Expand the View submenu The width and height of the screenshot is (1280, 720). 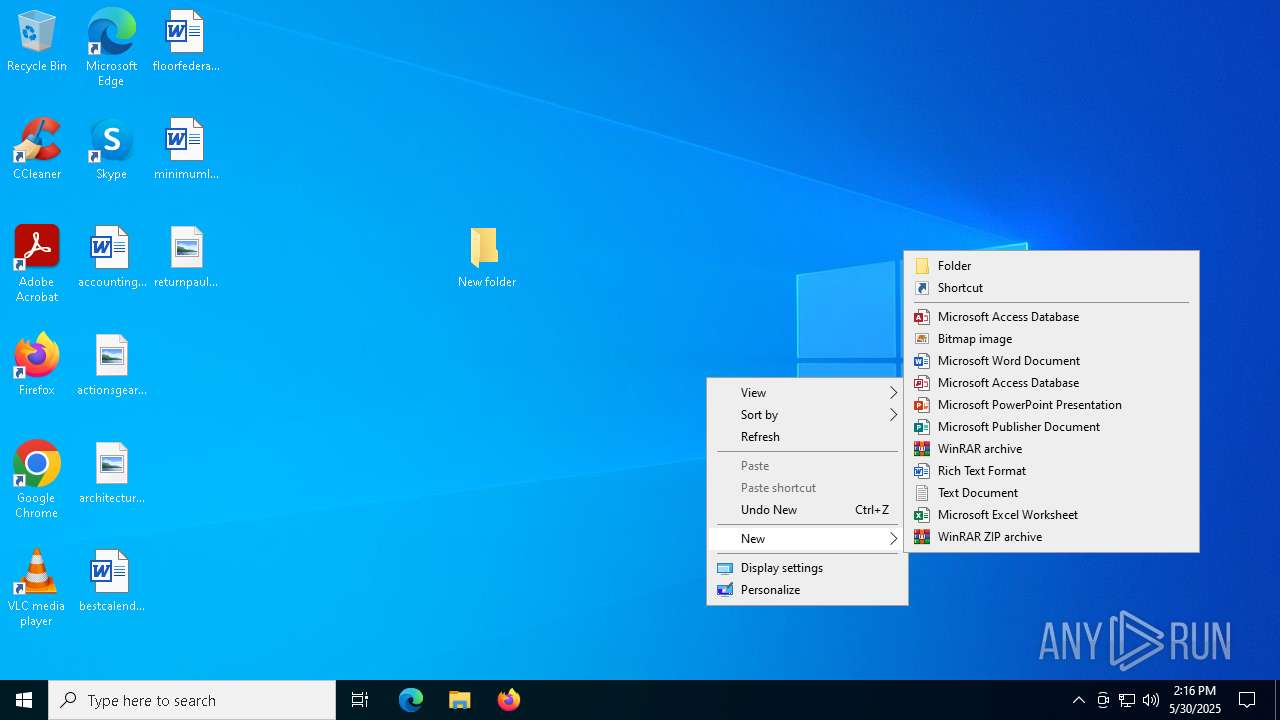[808, 393]
